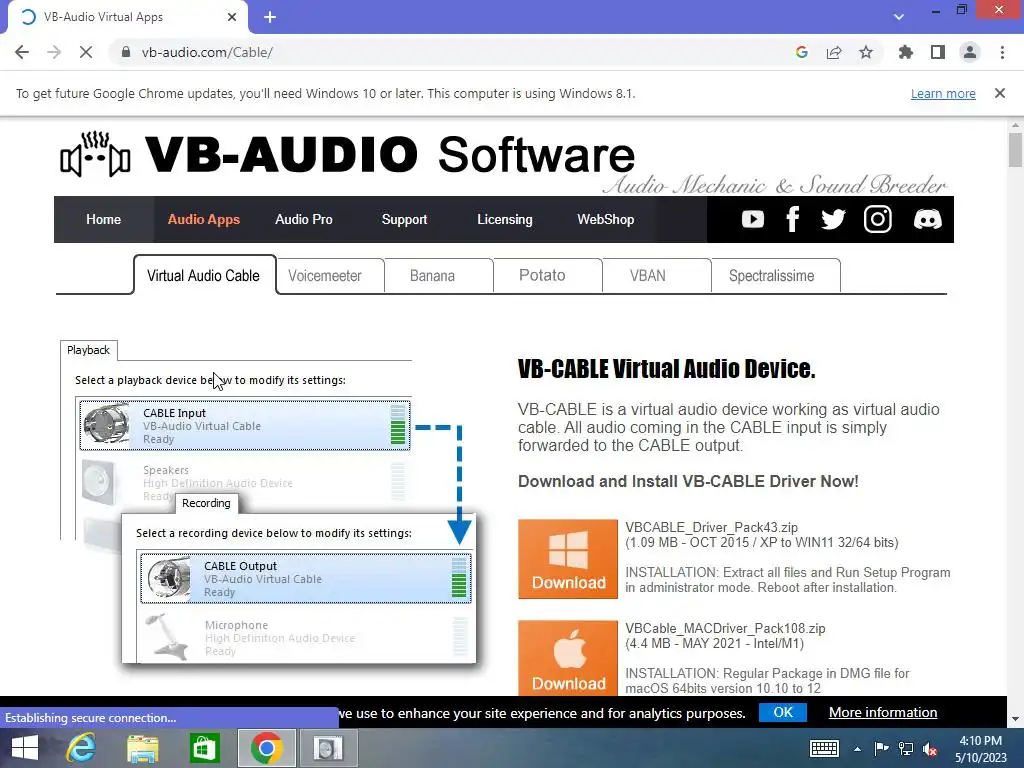Share this page using share icon

pyautogui.click(x=834, y=52)
